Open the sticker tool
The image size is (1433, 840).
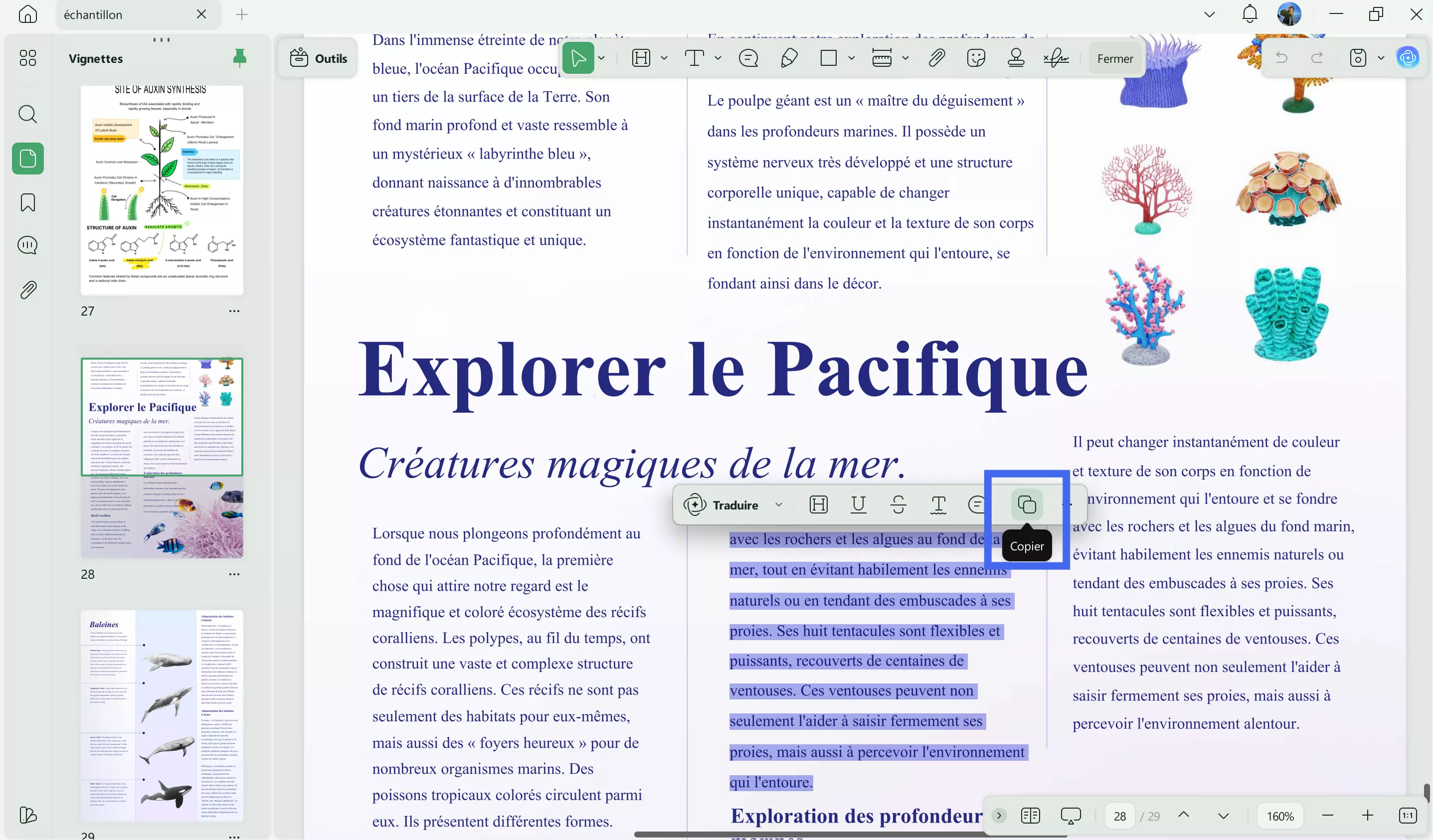[x=976, y=57]
